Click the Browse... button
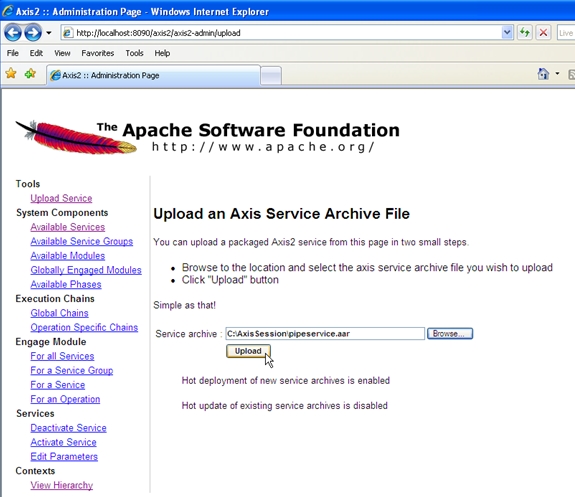Image resolution: width=575 pixels, height=497 pixels. (x=450, y=334)
